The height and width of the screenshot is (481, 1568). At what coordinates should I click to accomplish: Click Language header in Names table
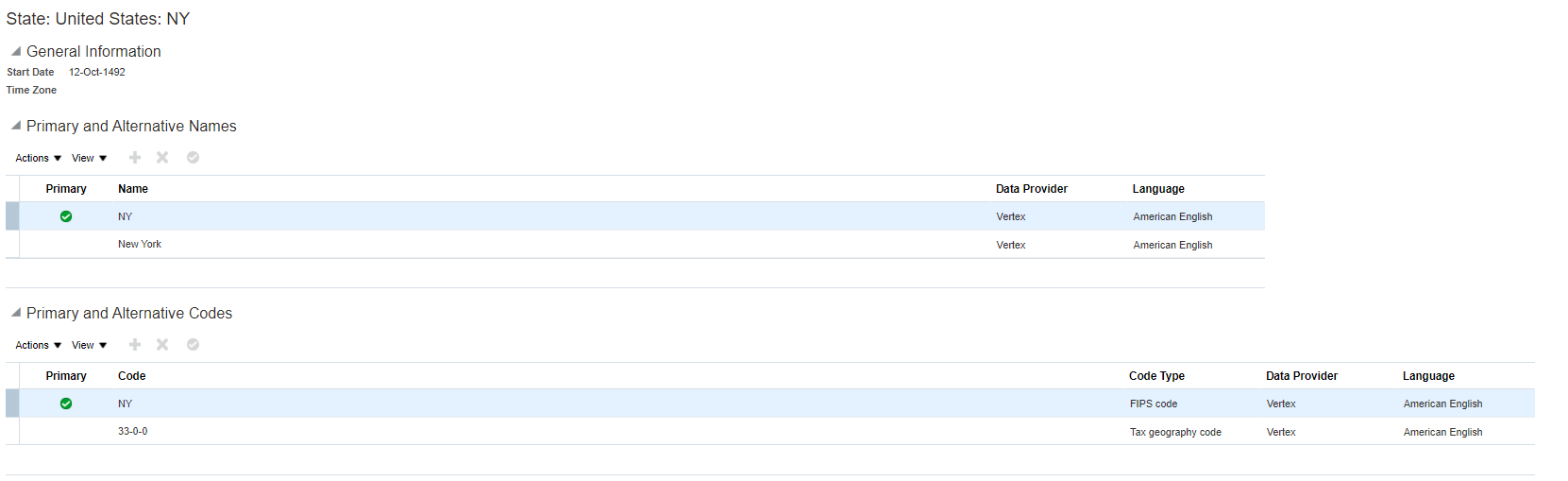(x=1158, y=189)
